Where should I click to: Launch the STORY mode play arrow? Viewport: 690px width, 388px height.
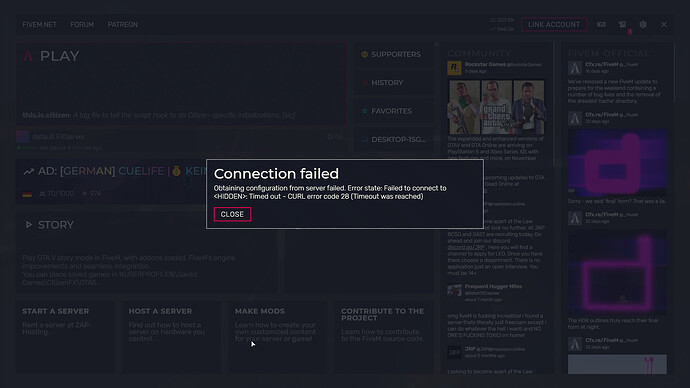29,225
